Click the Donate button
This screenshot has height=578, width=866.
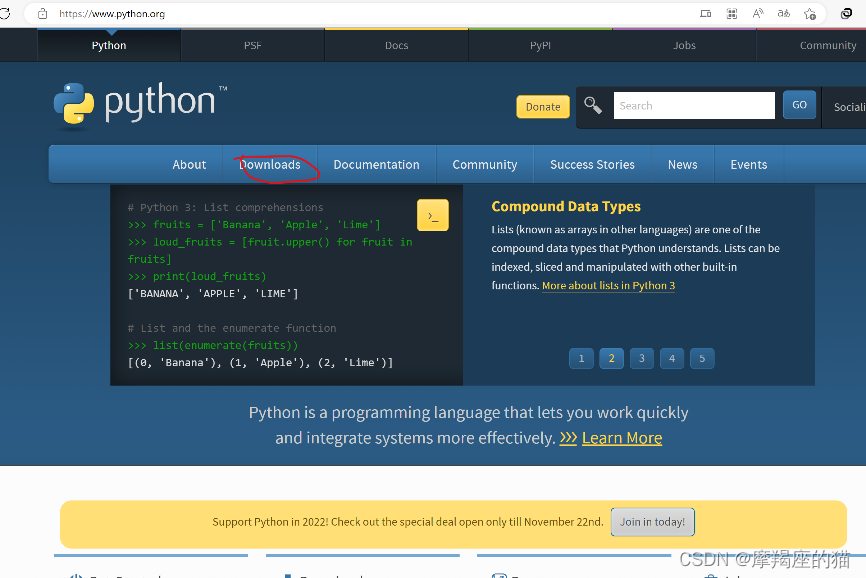pyautogui.click(x=542, y=106)
